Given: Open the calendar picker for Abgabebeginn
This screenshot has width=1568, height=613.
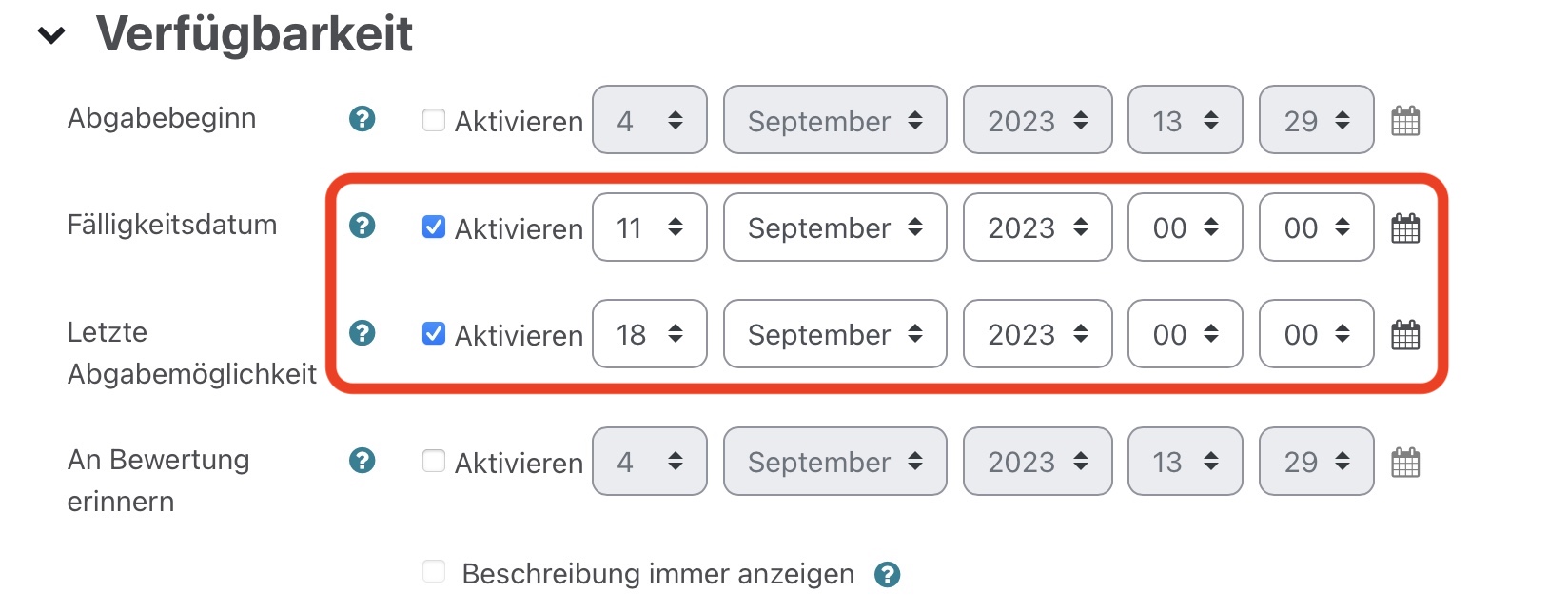Looking at the screenshot, I should coord(1407,120).
